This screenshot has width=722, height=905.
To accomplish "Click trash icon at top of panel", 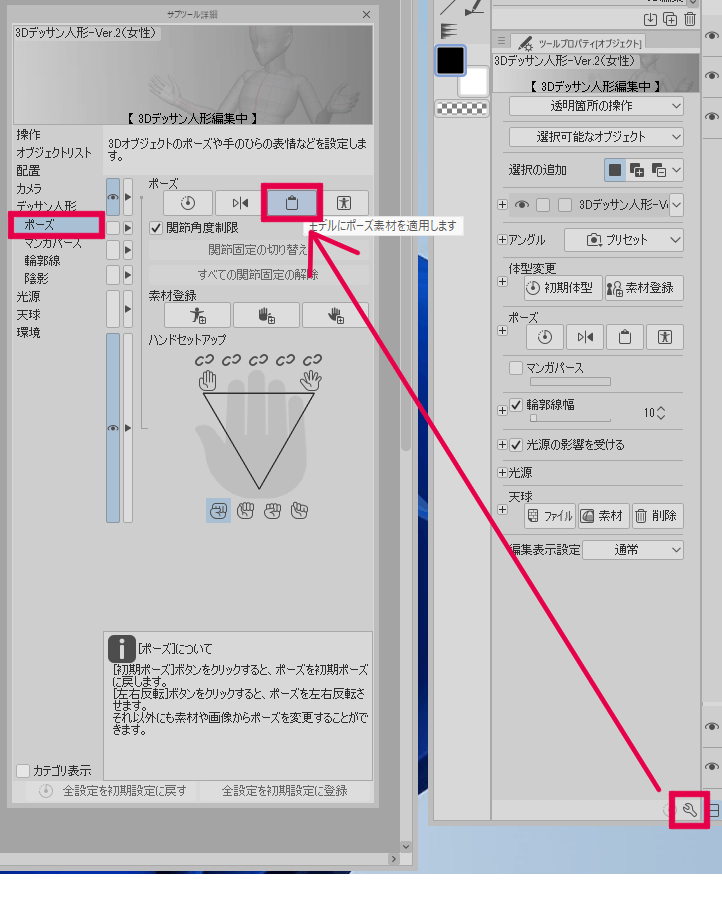I will [690, 19].
